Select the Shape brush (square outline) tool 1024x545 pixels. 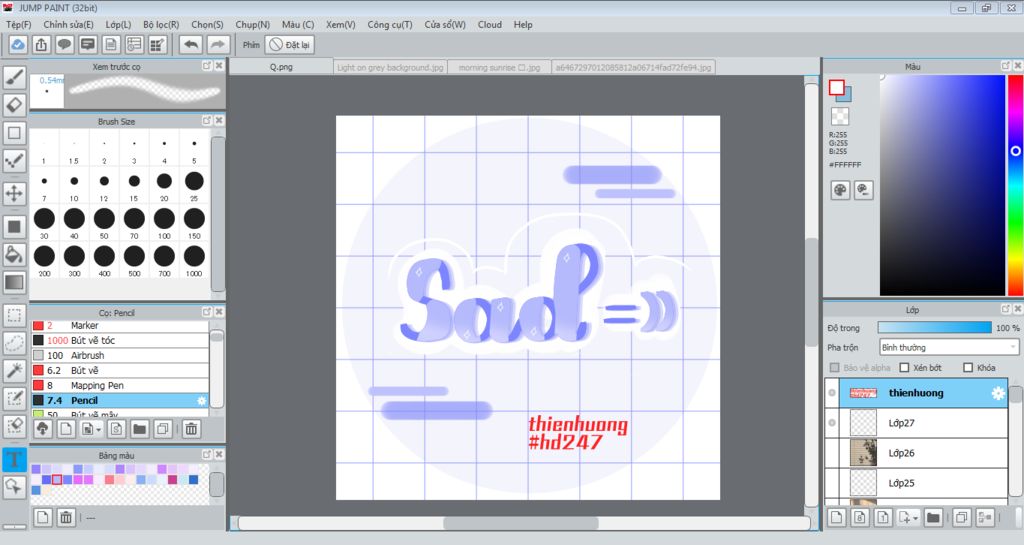(14, 133)
